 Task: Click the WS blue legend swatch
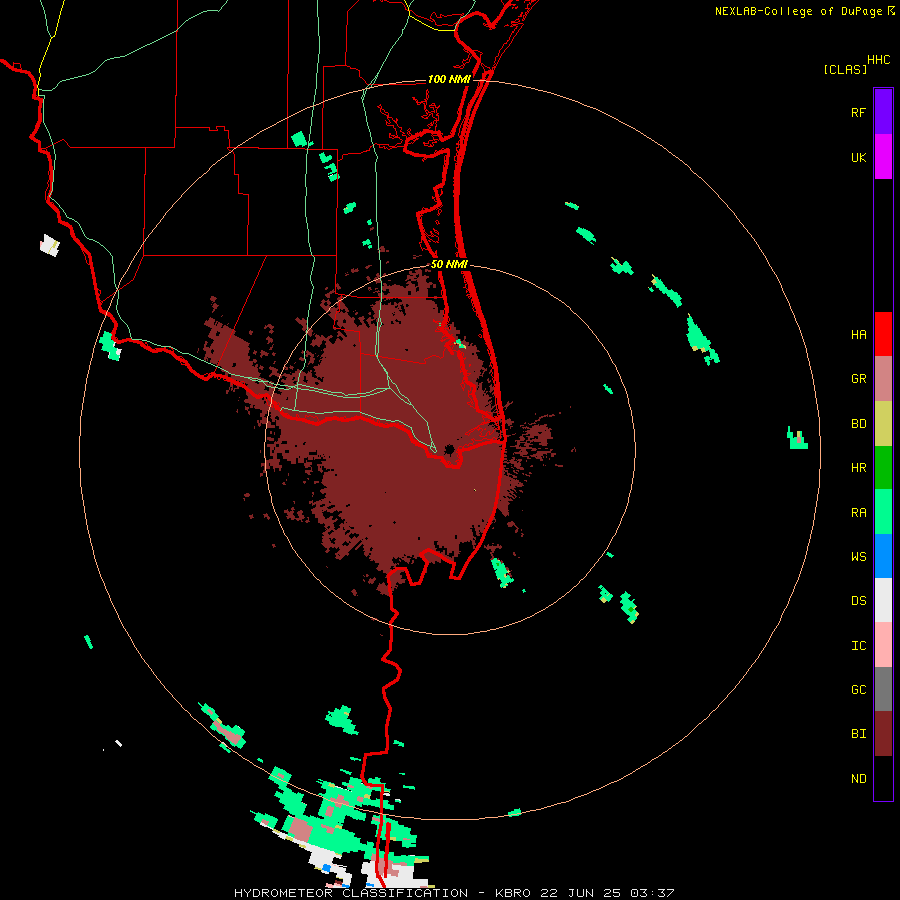(x=883, y=556)
